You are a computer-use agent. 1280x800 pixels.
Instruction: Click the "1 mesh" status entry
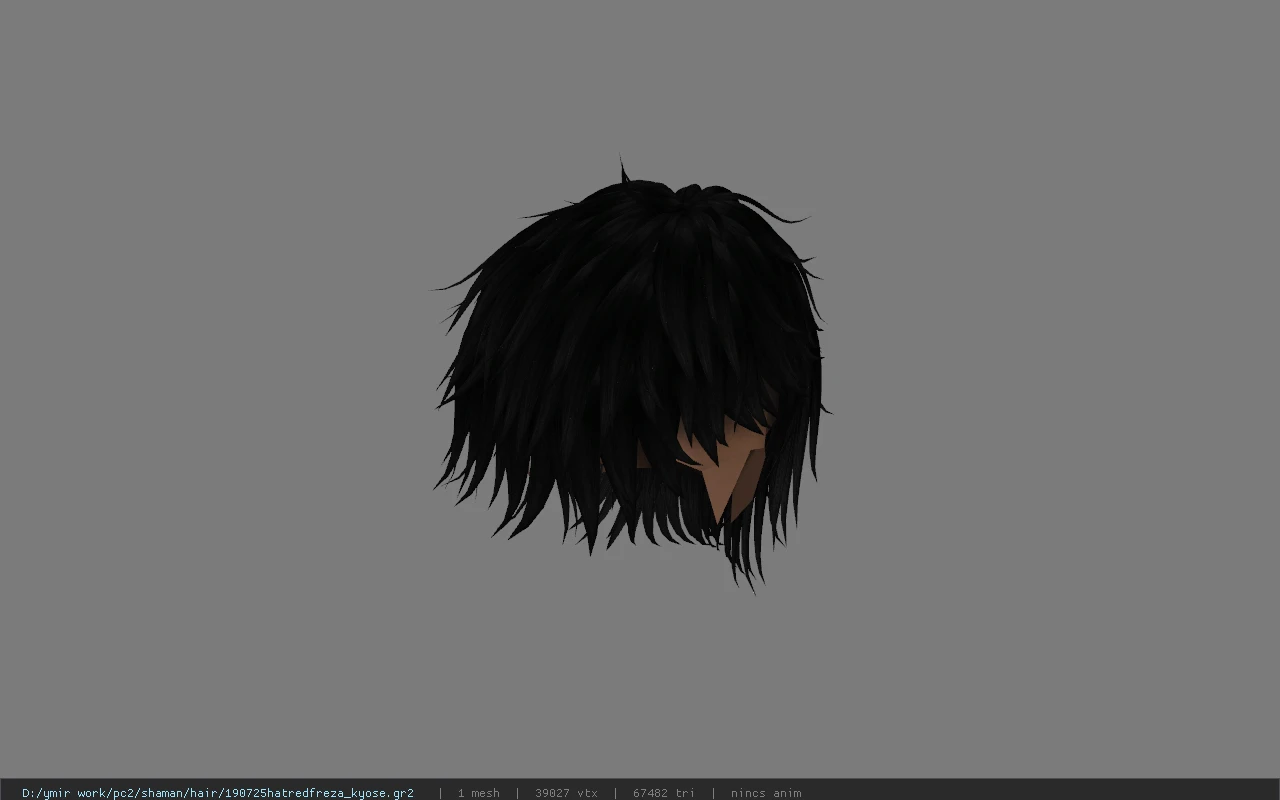coord(478,793)
